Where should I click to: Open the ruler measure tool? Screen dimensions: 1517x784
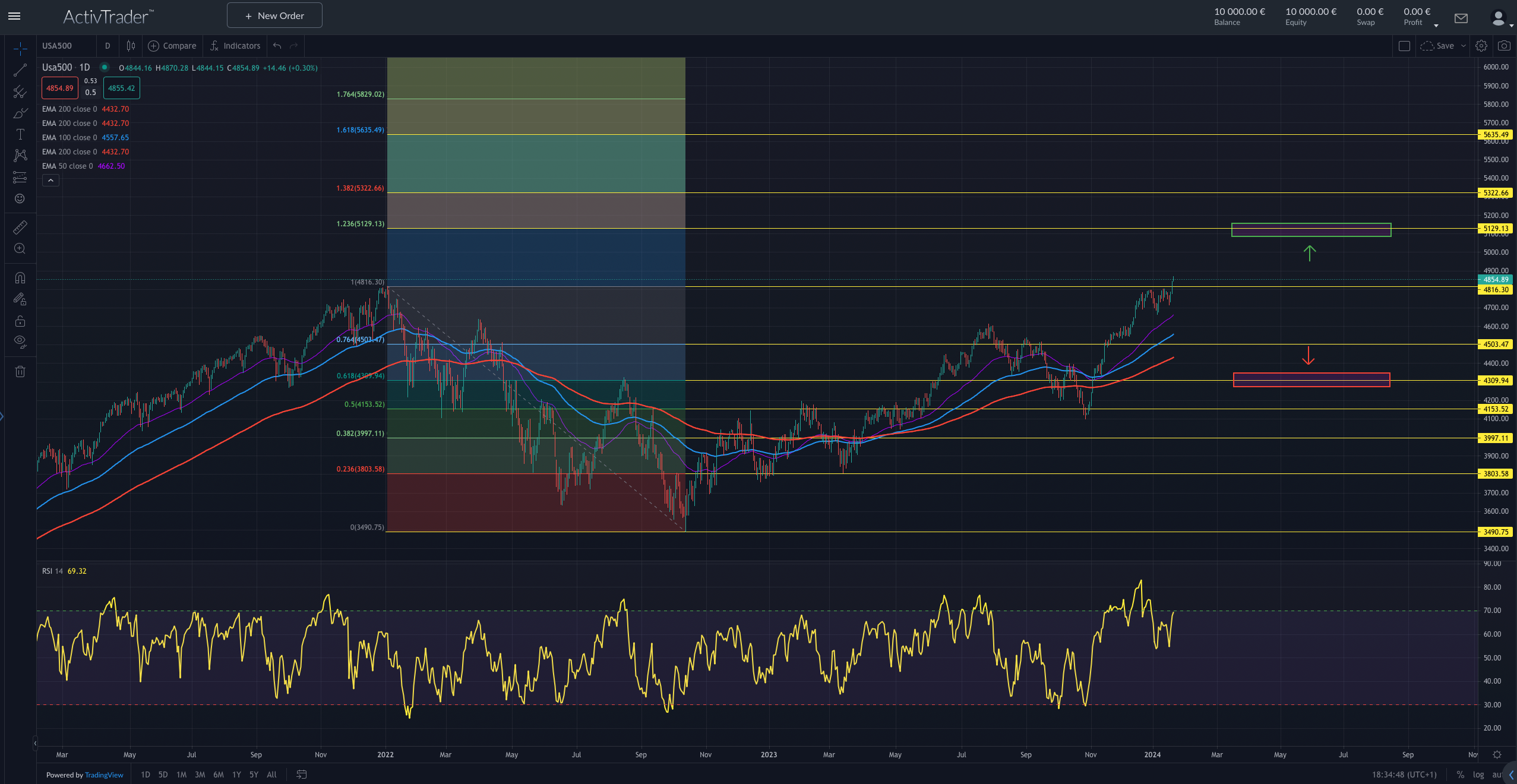coord(20,227)
